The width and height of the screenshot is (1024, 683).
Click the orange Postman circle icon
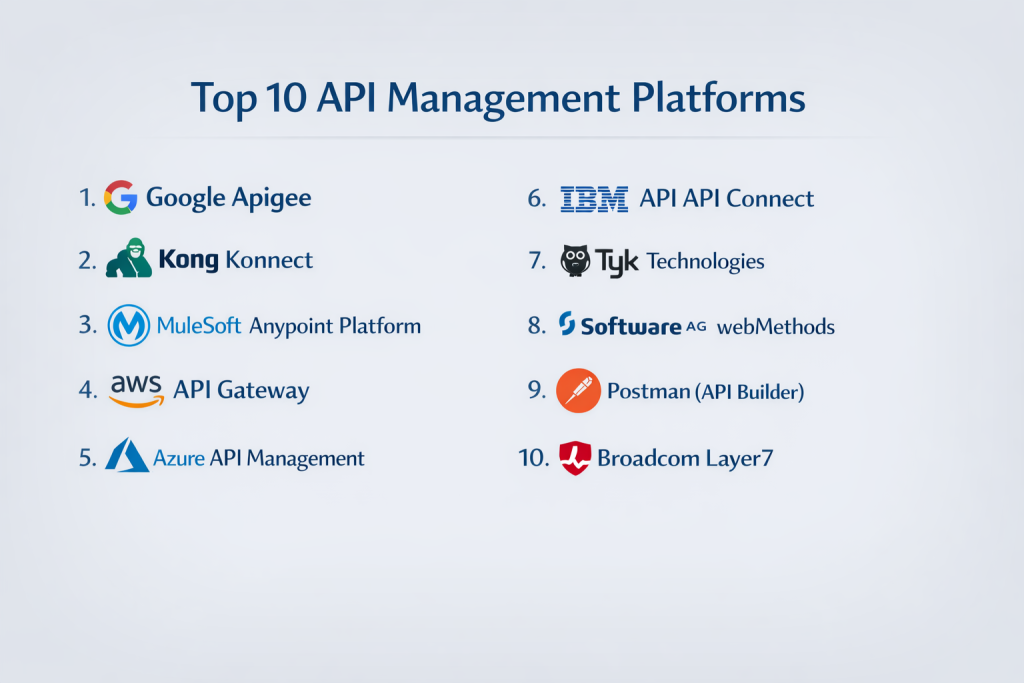pos(579,390)
